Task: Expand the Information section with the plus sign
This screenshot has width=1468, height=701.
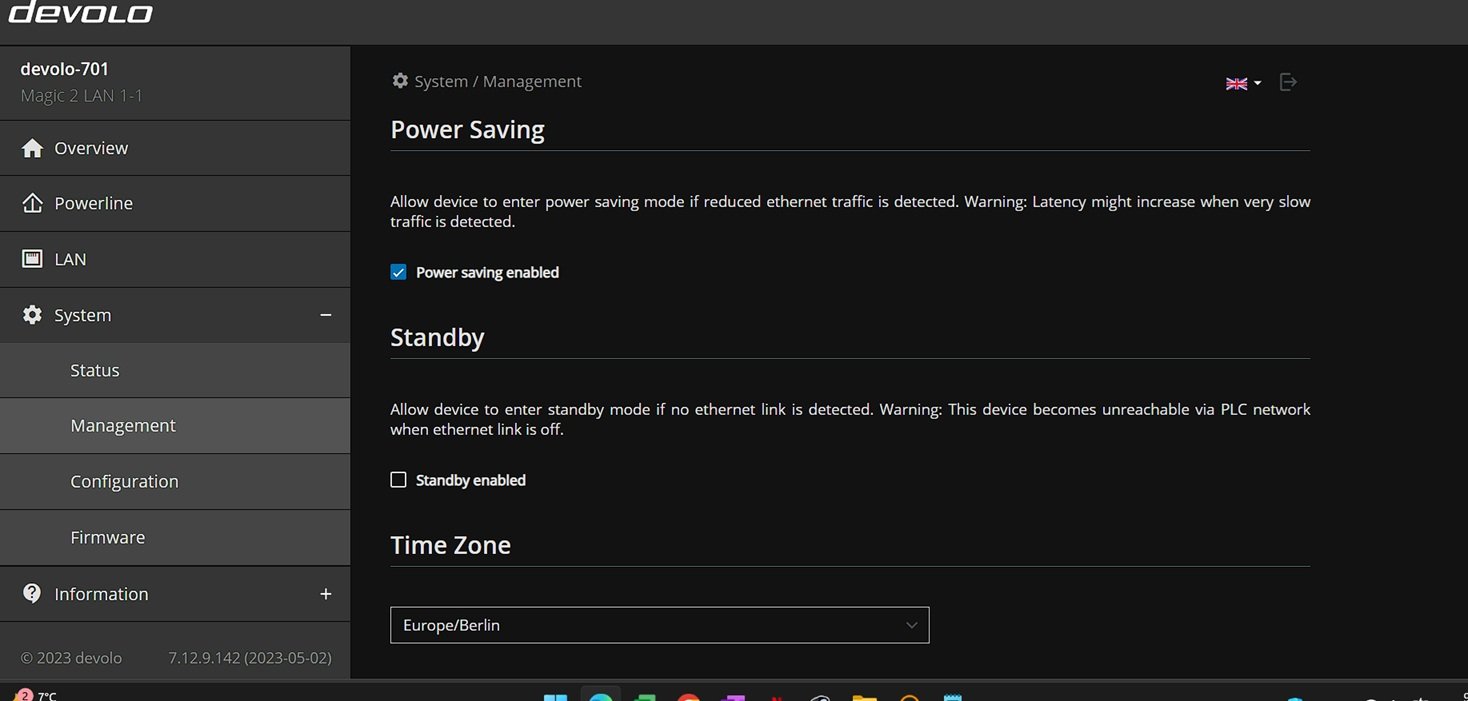Action: pos(325,594)
